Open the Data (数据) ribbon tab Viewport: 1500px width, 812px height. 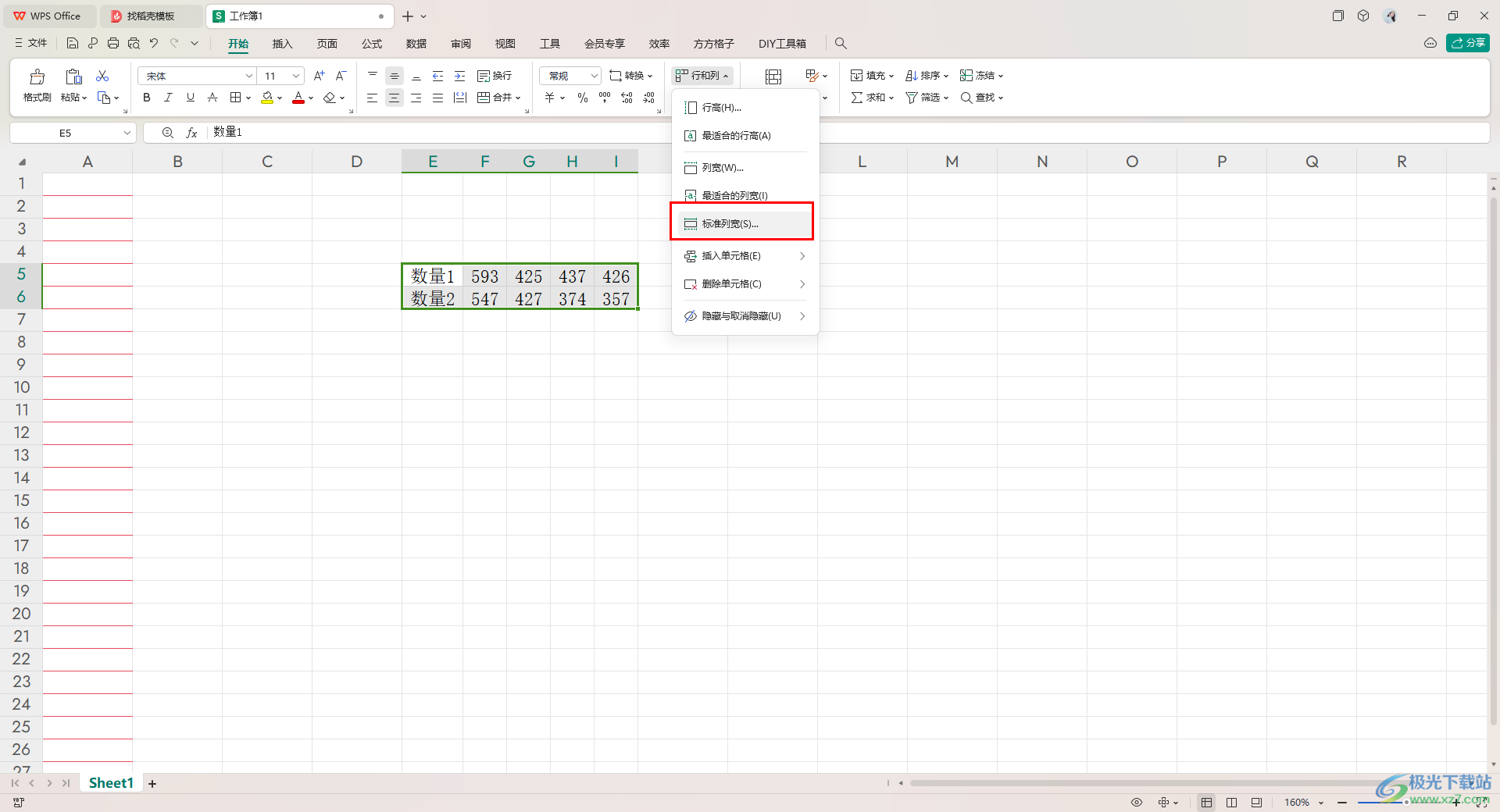[x=416, y=44]
